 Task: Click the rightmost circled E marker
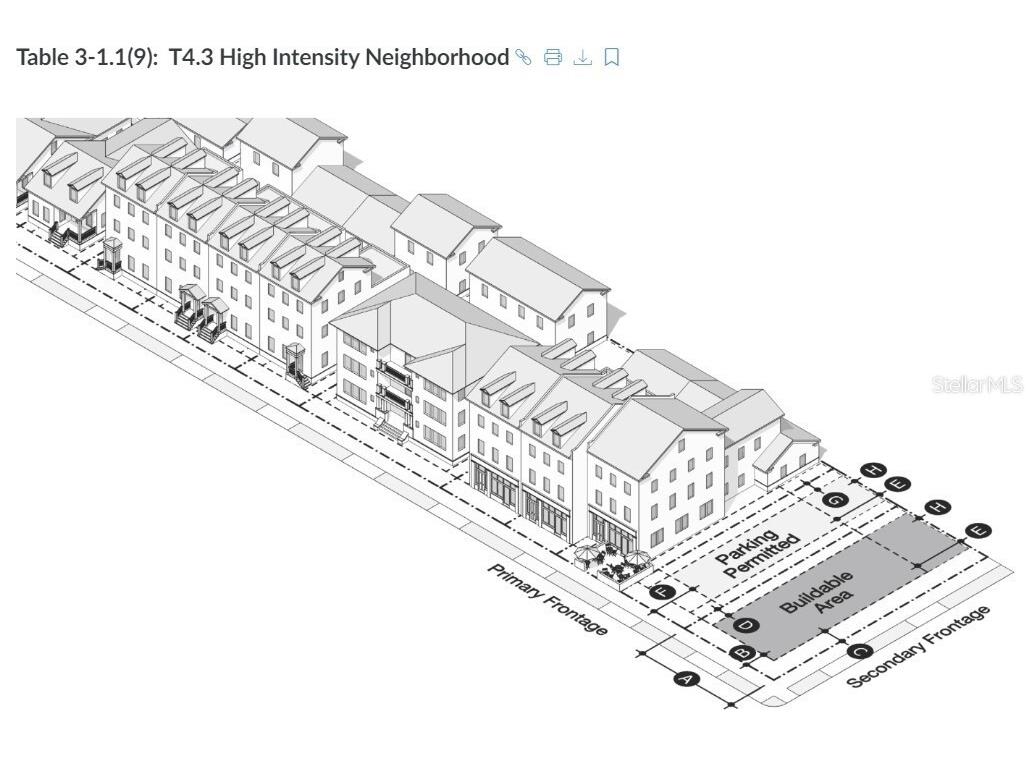[x=980, y=531]
